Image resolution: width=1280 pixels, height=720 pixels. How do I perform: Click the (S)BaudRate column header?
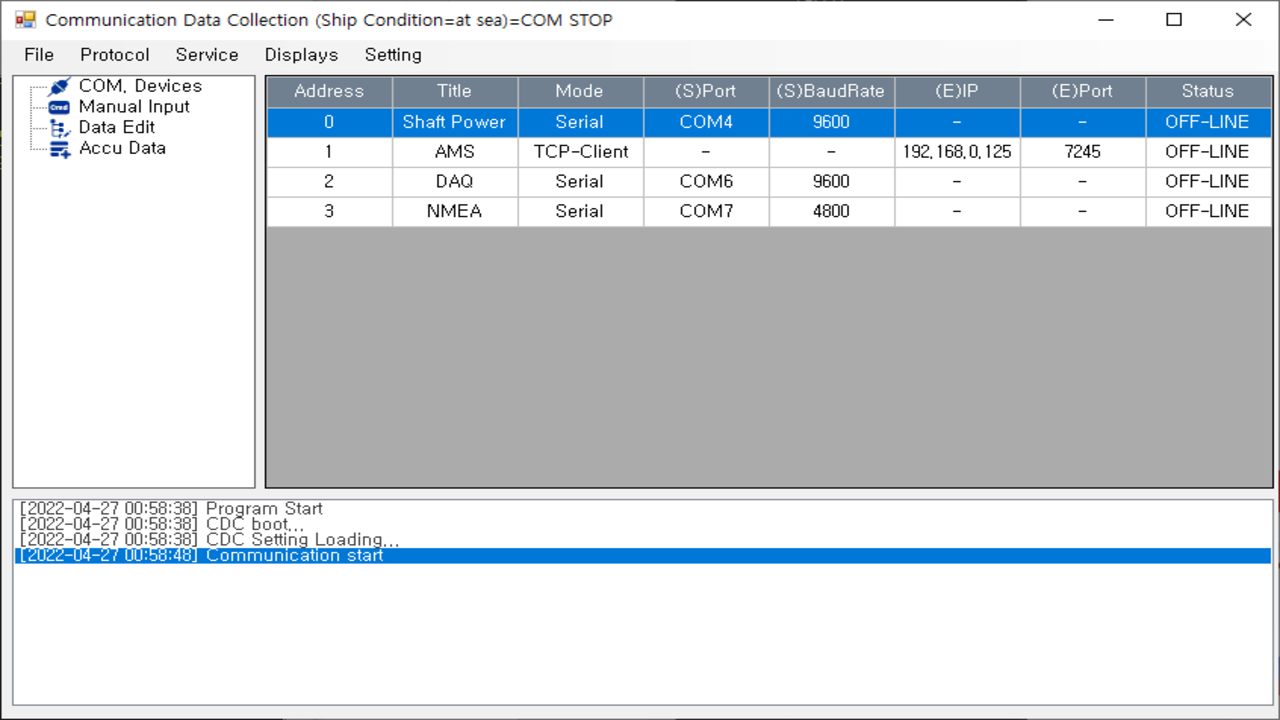point(832,91)
